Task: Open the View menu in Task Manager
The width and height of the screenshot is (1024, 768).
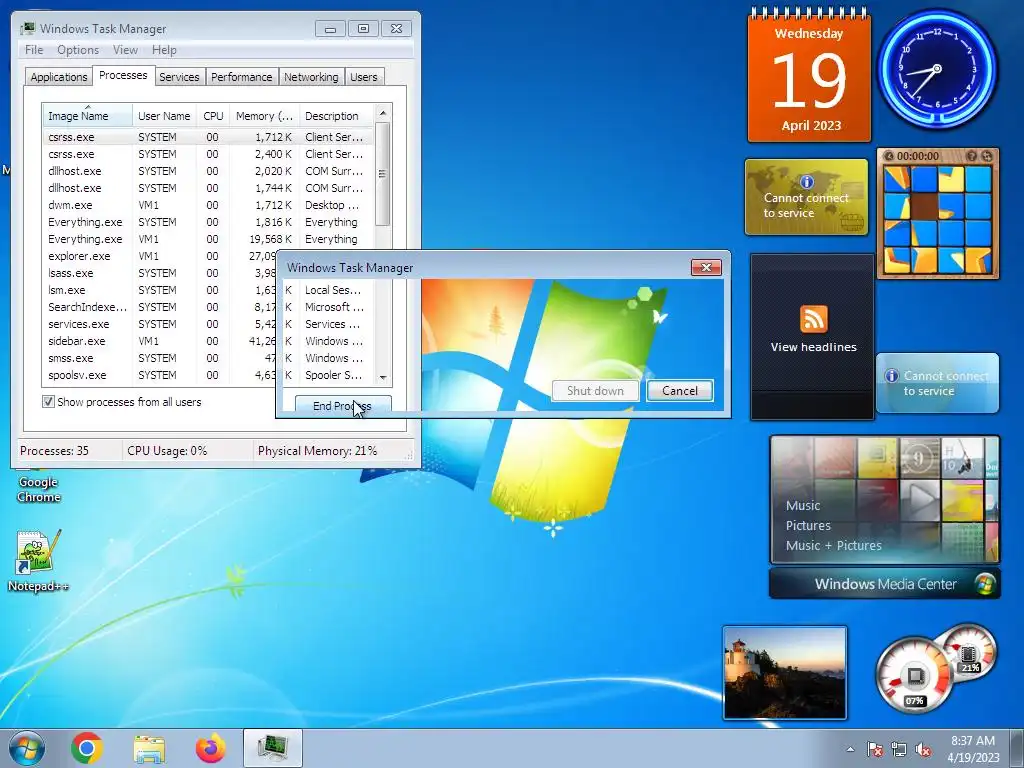Action: click(x=125, y=50)
